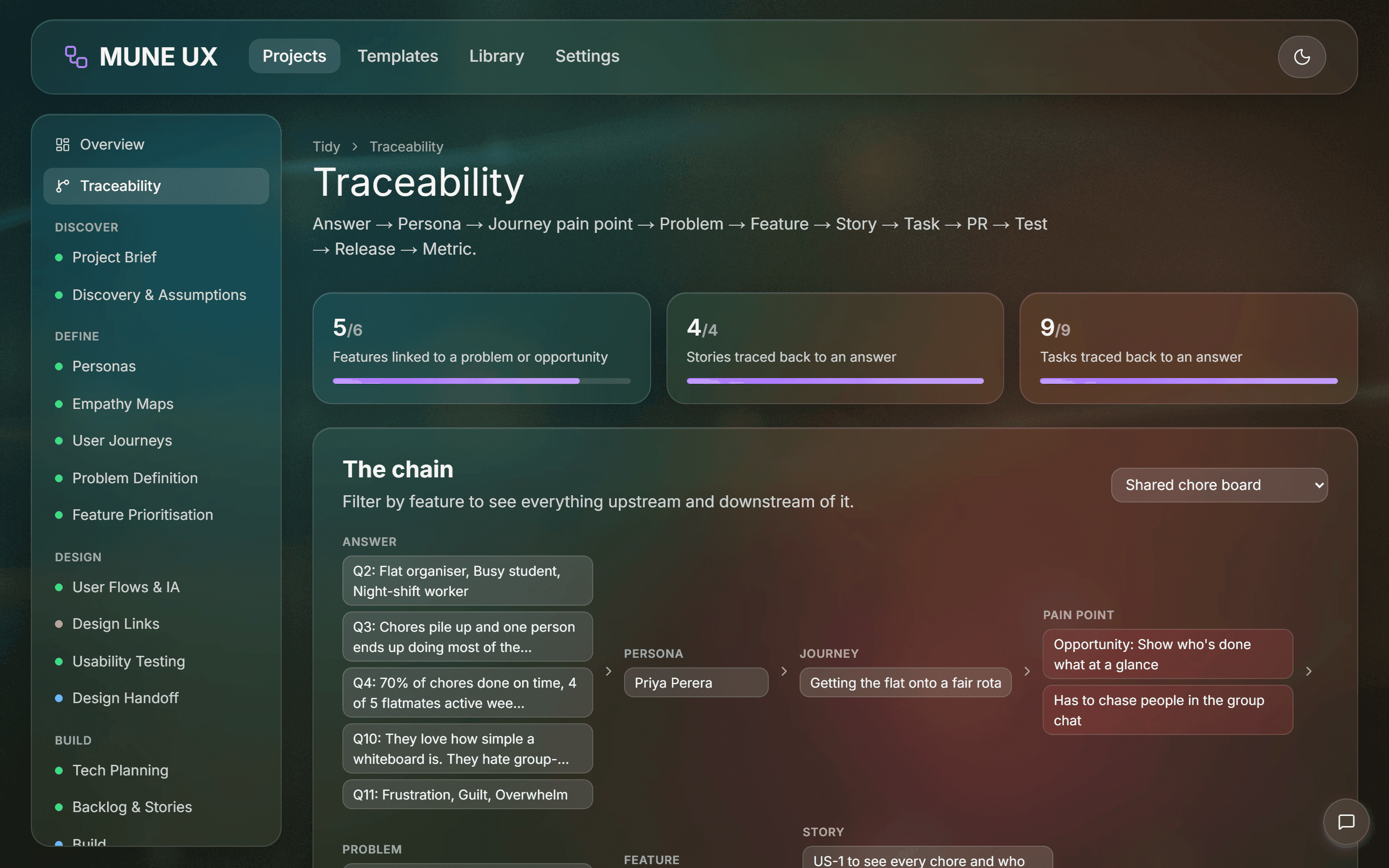Select Personas in the sidebar
The image size is (1389, 868).
156,366
